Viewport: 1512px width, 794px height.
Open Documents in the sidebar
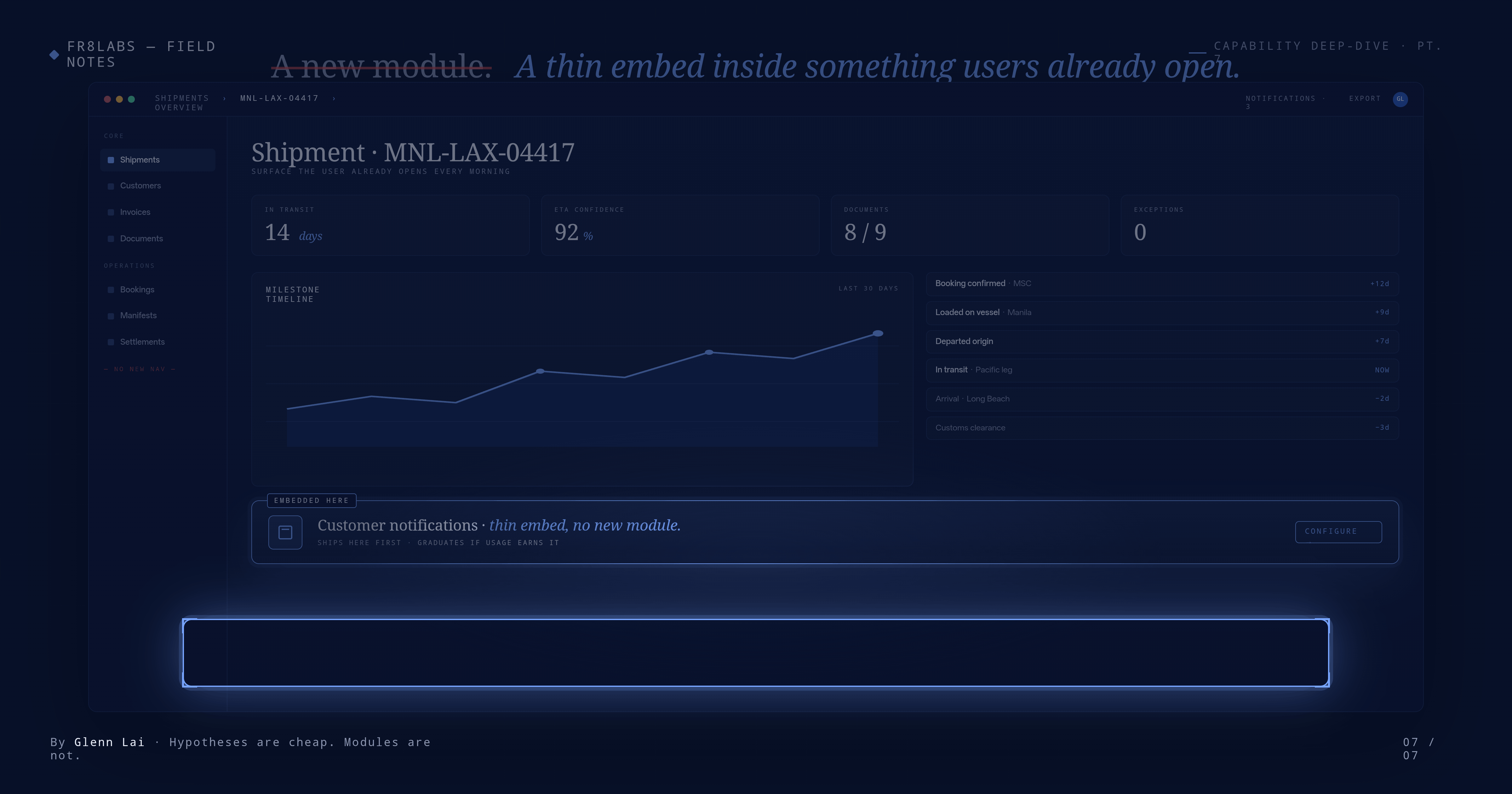pos(157,239)
